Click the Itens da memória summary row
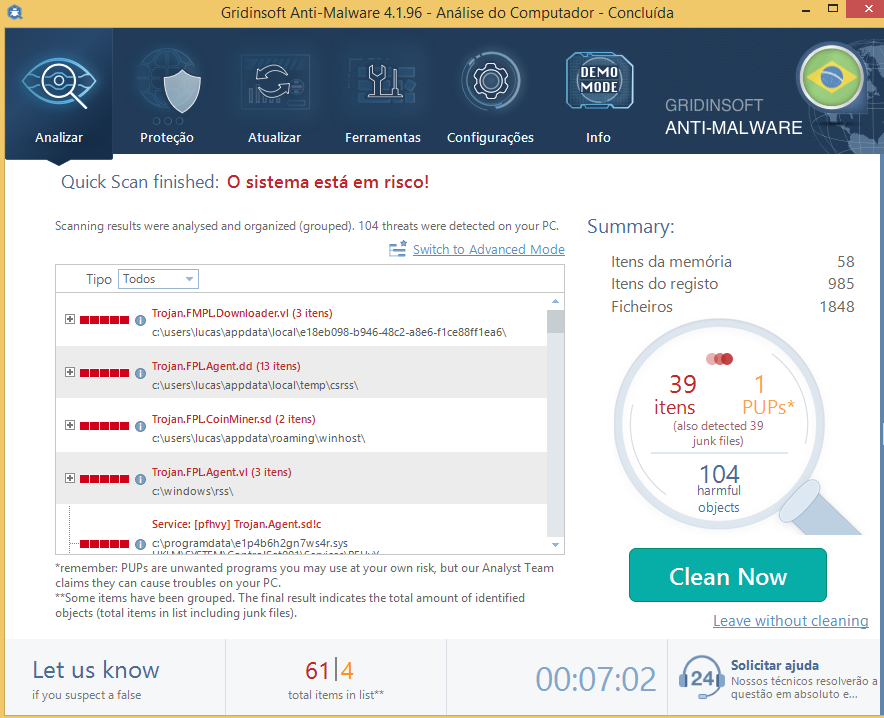 (732, 262)
